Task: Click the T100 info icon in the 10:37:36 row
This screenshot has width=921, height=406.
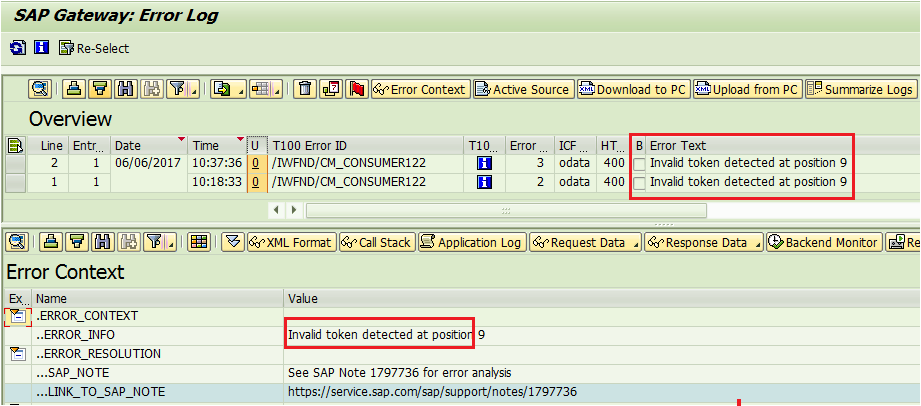Action: click(x=485, y=163)
